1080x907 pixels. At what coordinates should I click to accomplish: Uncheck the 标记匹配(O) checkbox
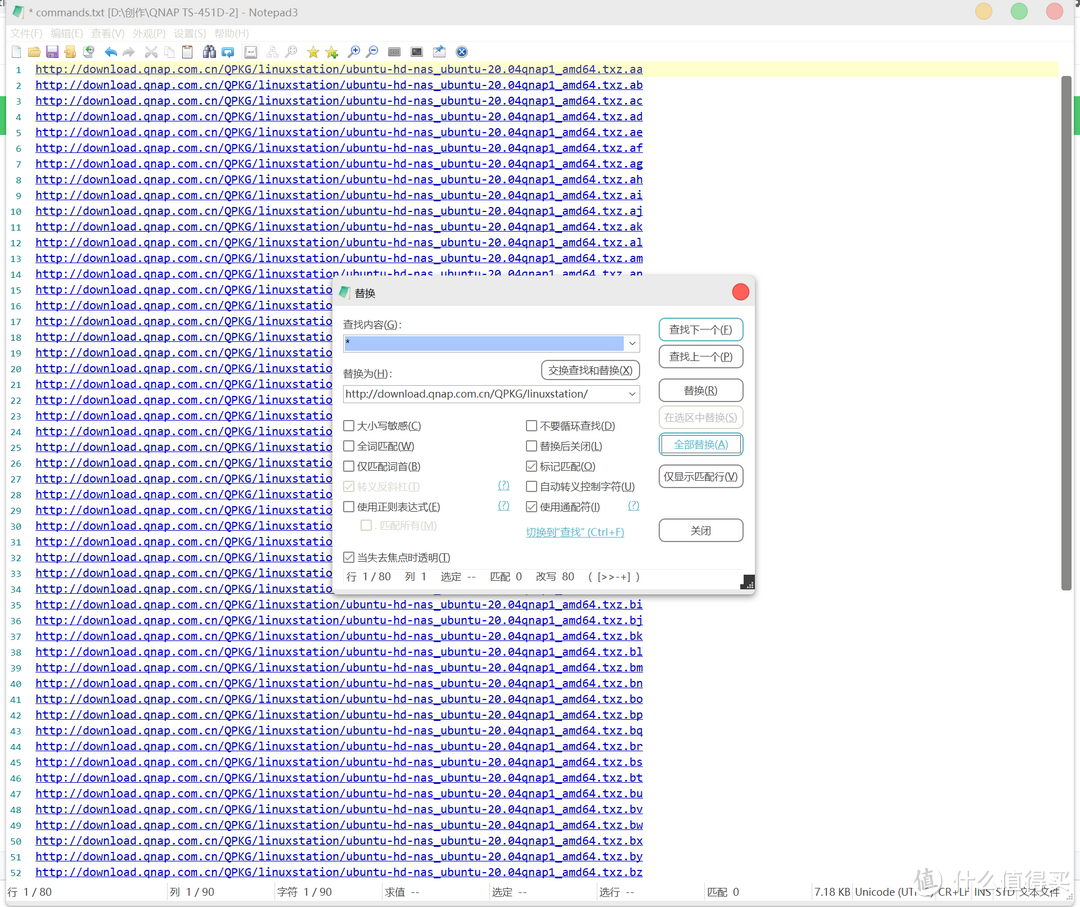pyautogui.click(x=531, y=466)
